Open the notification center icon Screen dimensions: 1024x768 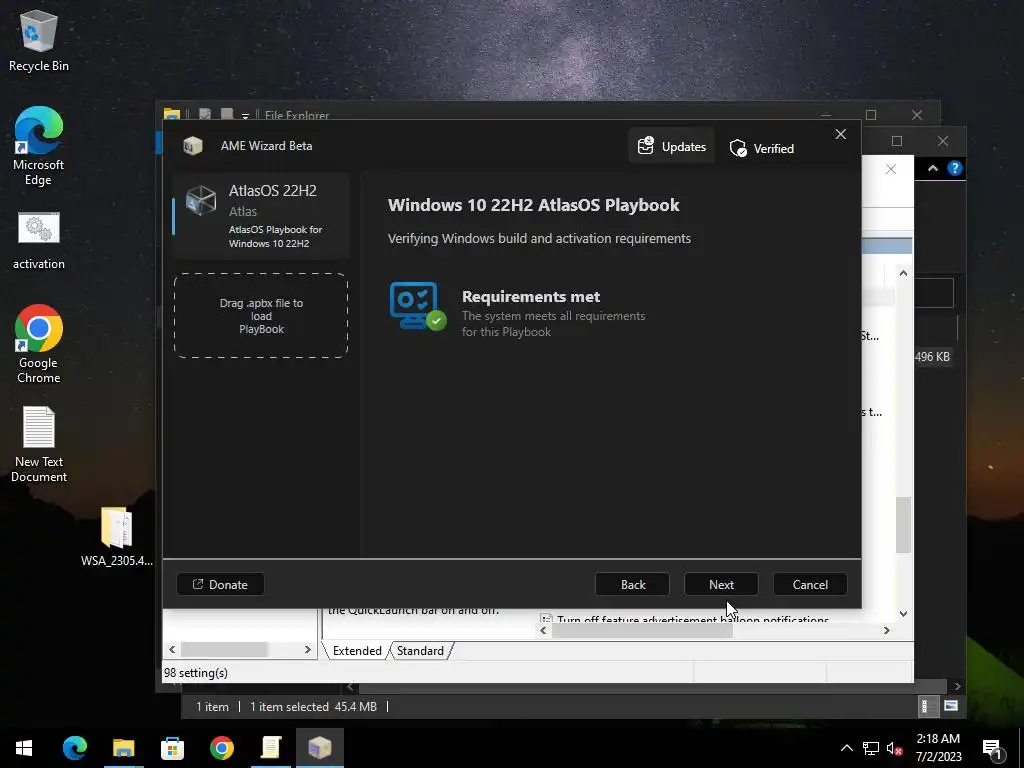coord(993,749)
